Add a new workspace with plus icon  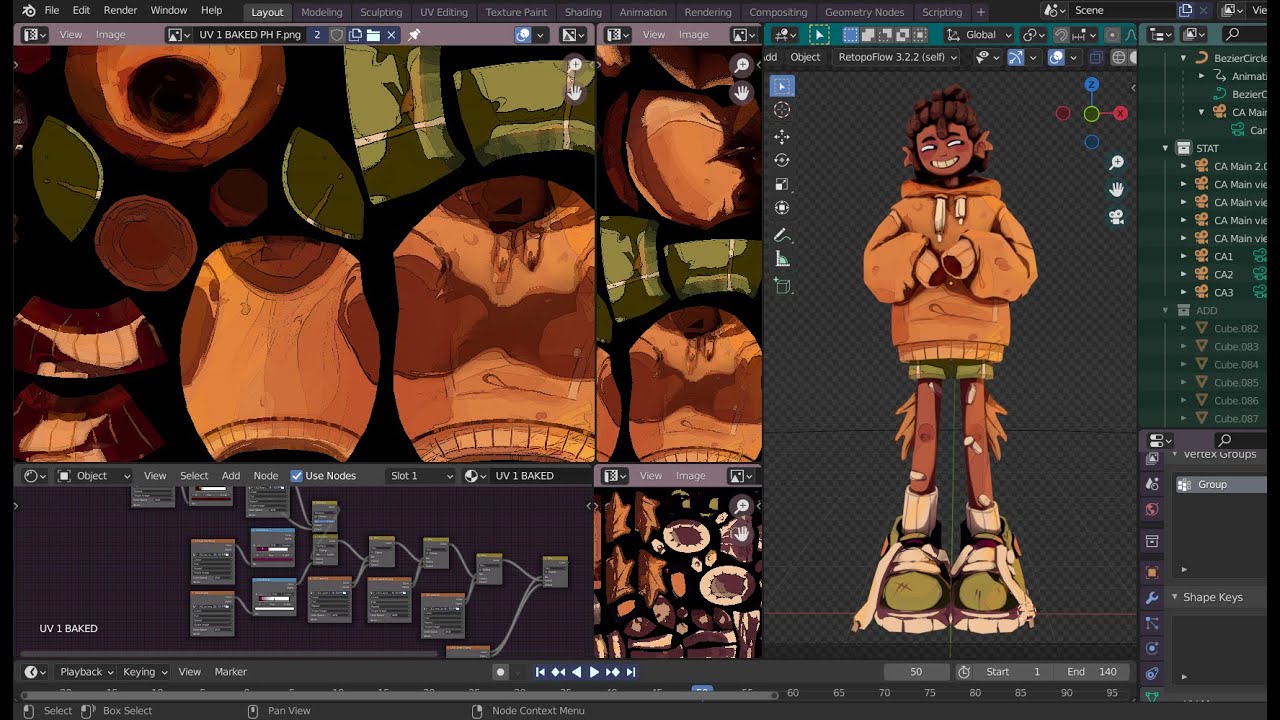pyautogui.click(x=980, y=12)
